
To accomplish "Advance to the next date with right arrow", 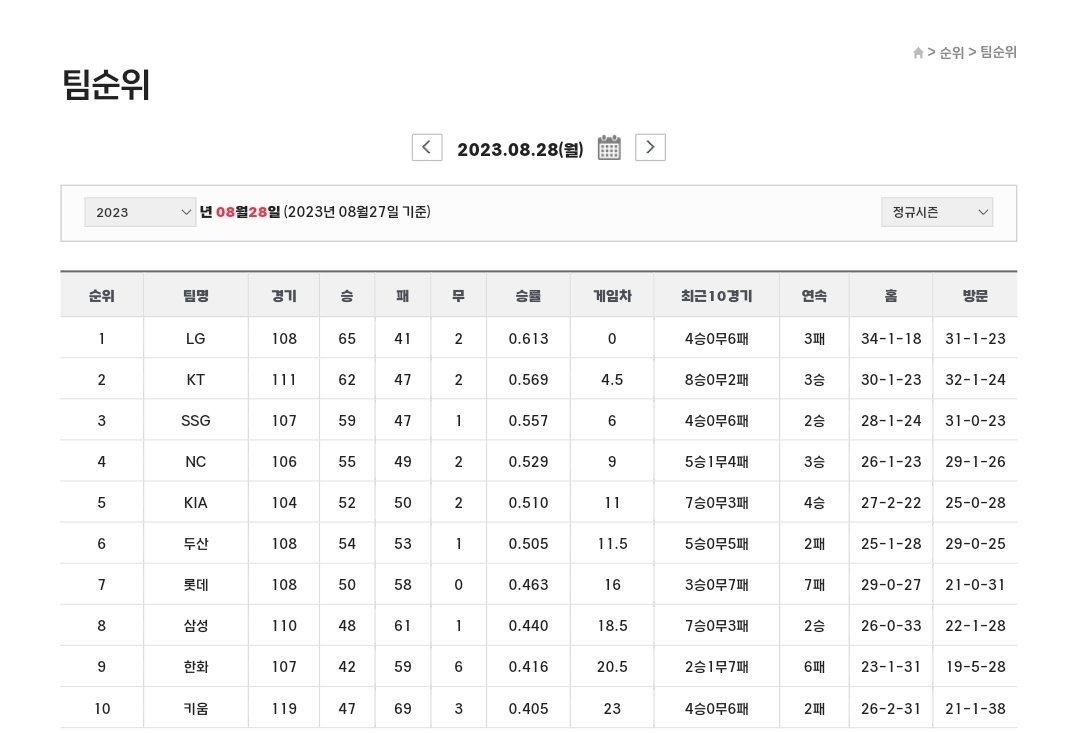I will (x=650, y=148).
